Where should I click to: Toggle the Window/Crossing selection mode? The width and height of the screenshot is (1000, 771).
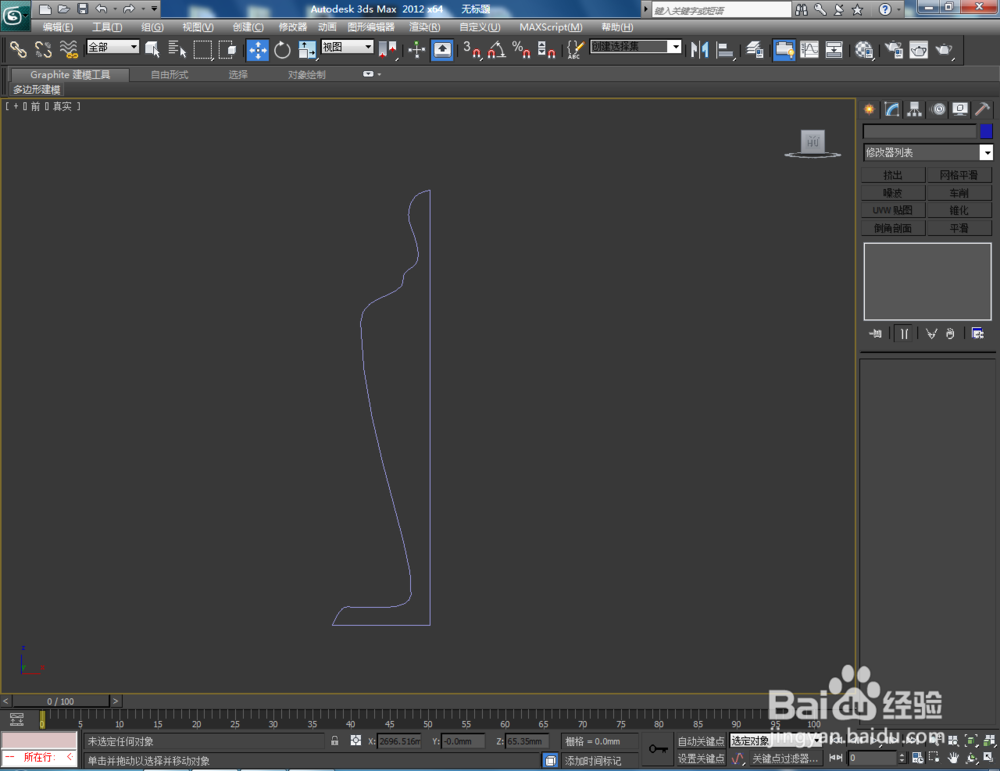point(227,49)
